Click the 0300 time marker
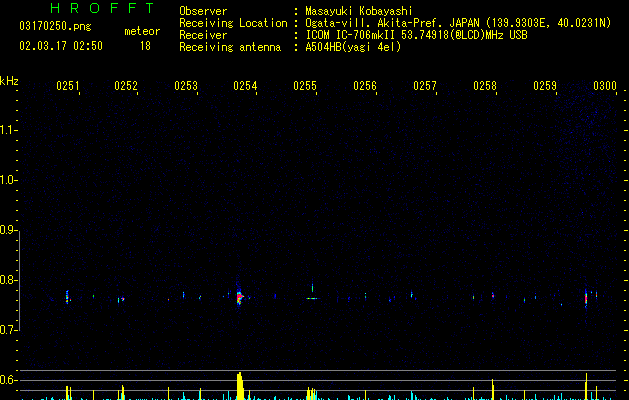 [605, 86]
